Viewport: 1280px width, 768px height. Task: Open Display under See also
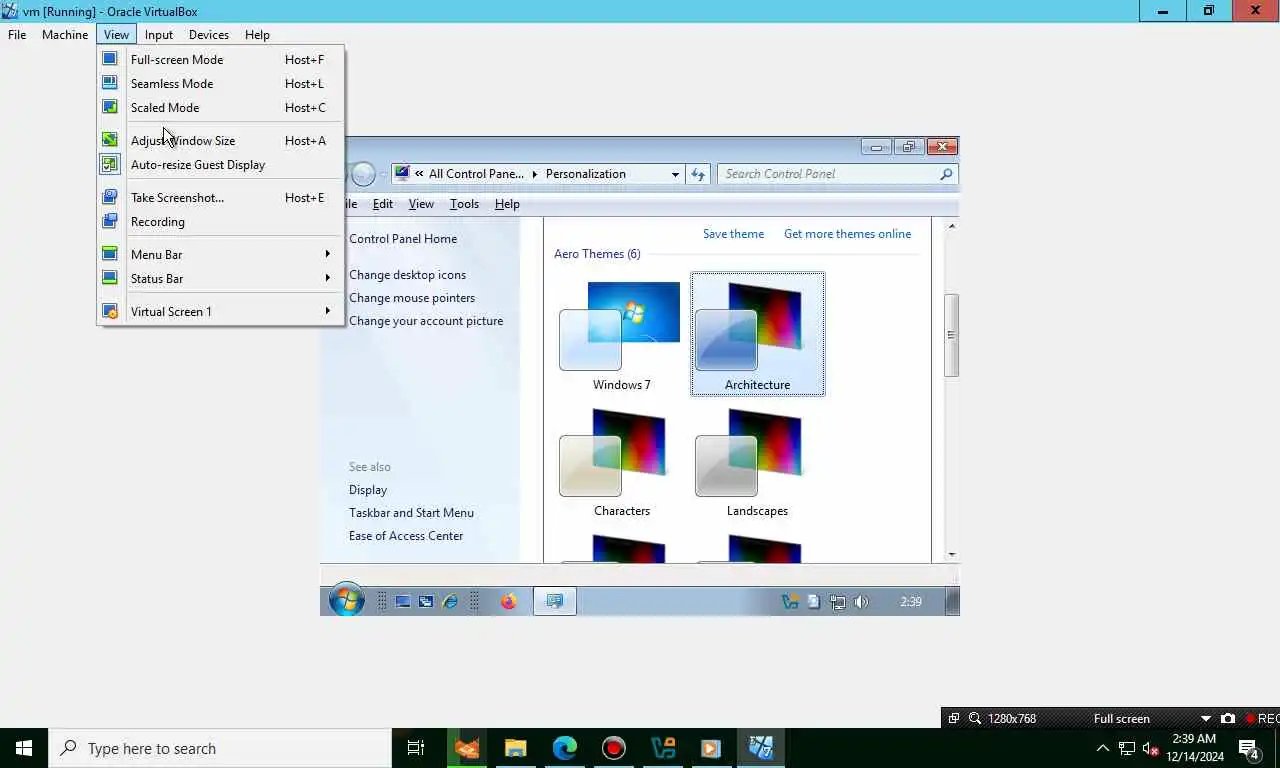368,489
